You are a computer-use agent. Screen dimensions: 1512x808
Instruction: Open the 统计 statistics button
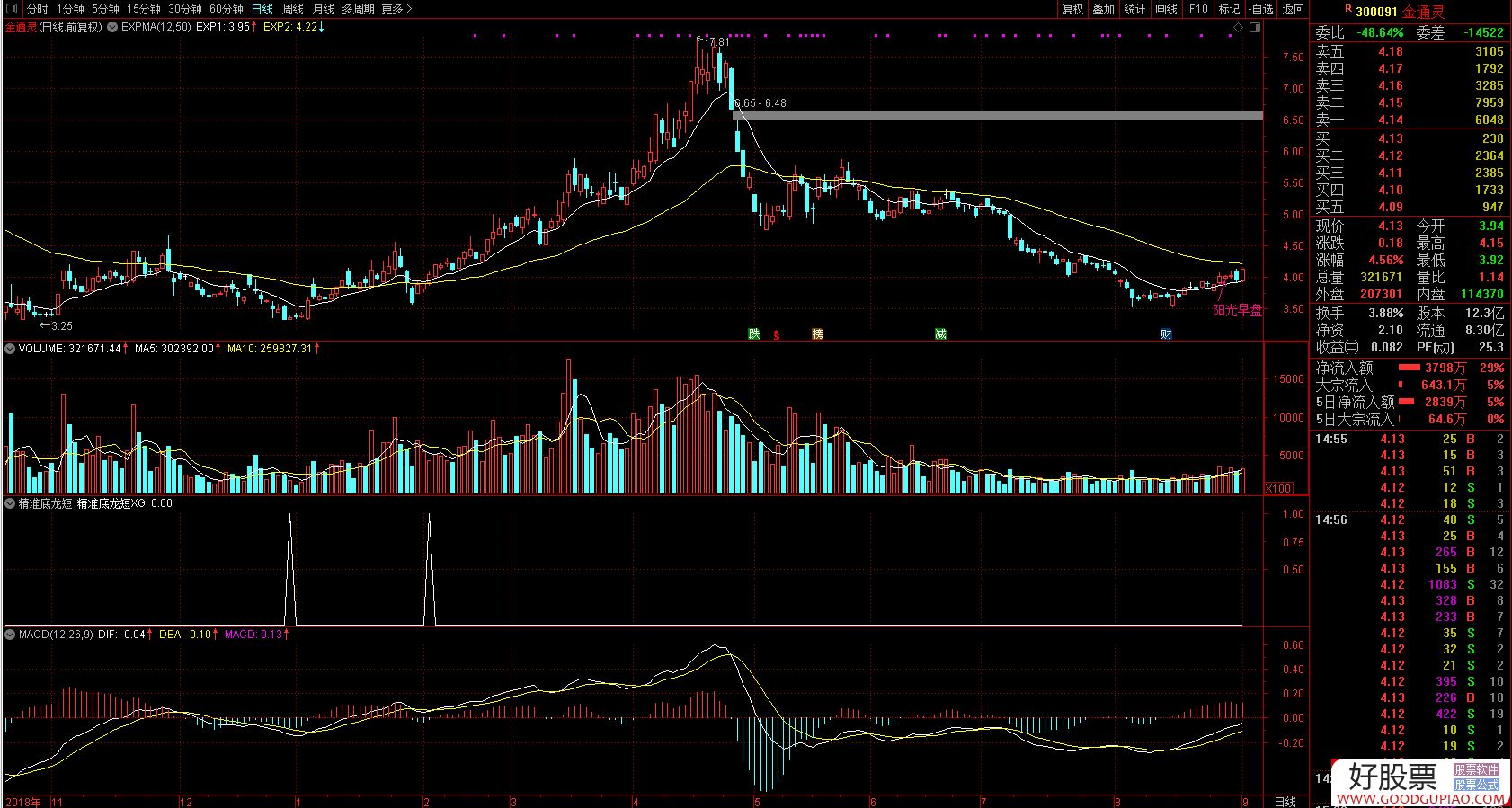[x=1135, y=9]
